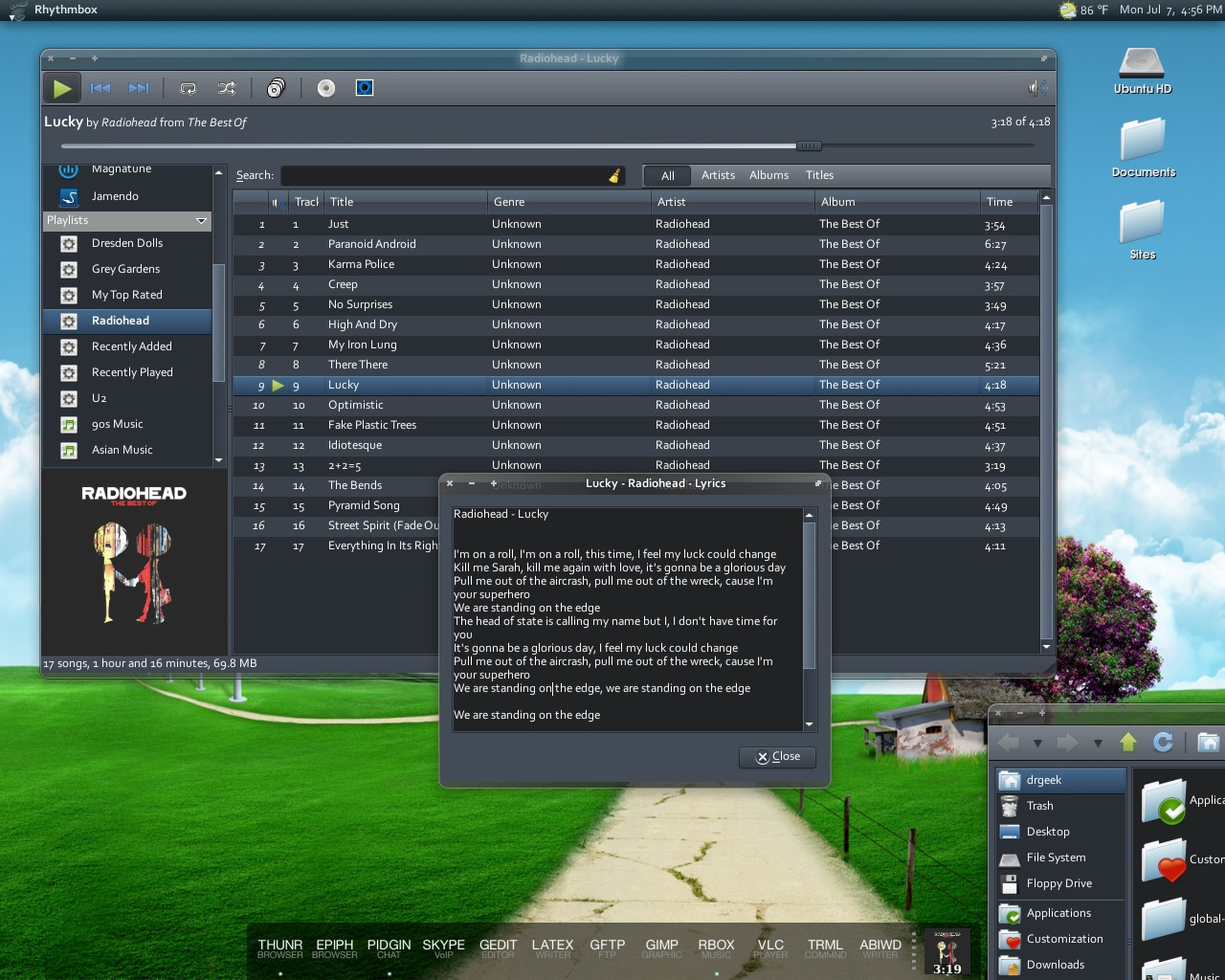Image resolution: width=1225 pixels, height=980 pixels.
Task: Open the Dresden Dolls playlist icon
Action: 69,243
